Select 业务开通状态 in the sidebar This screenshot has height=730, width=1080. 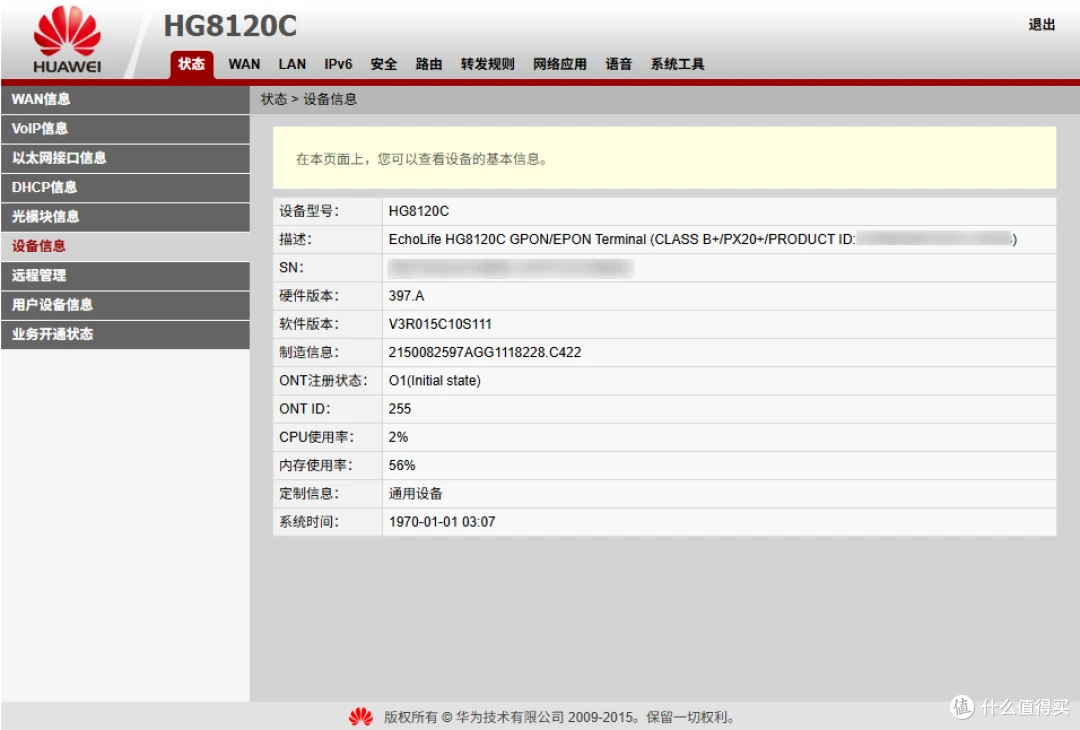(125, 334)
